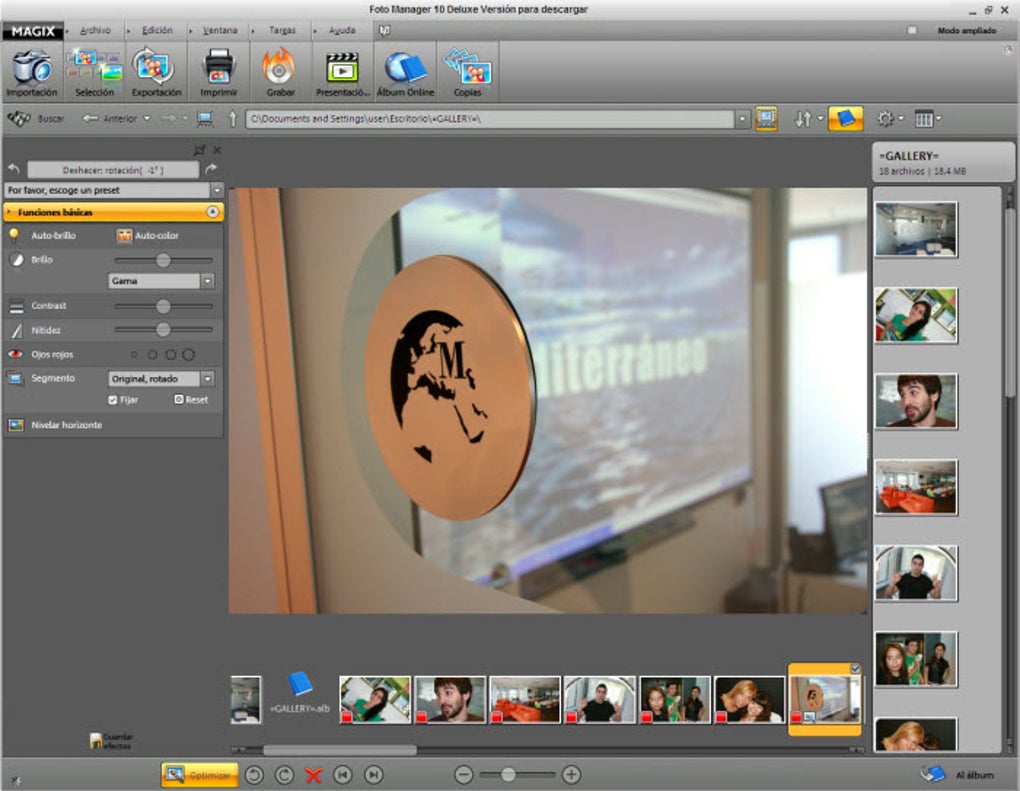Open the GALLERY.alb album file
This screenshot has height=791, width=1020.
tap(300, 694)
